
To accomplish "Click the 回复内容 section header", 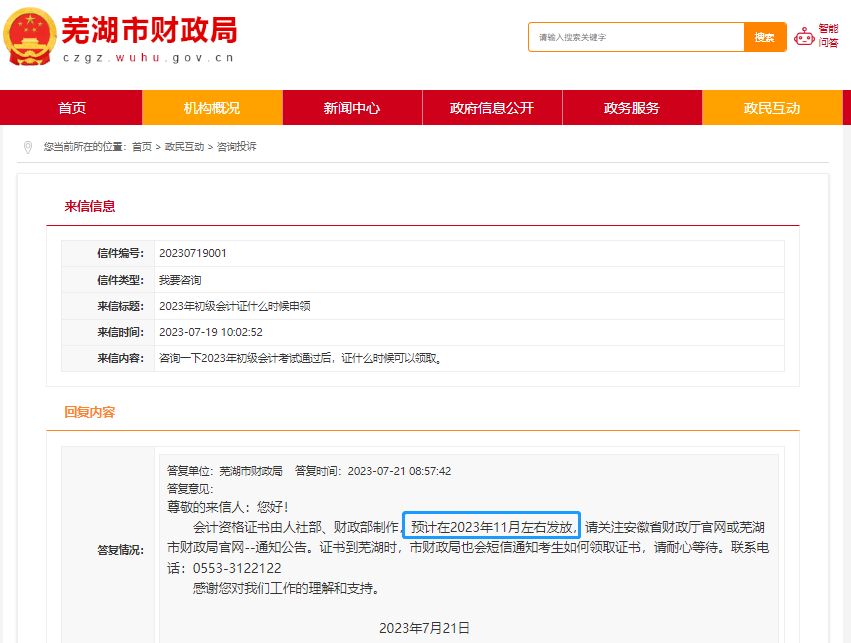I will tap(88, 411).
